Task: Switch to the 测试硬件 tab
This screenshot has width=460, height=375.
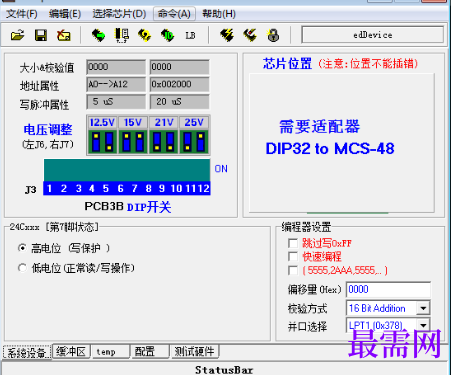Action: (194, 351)
